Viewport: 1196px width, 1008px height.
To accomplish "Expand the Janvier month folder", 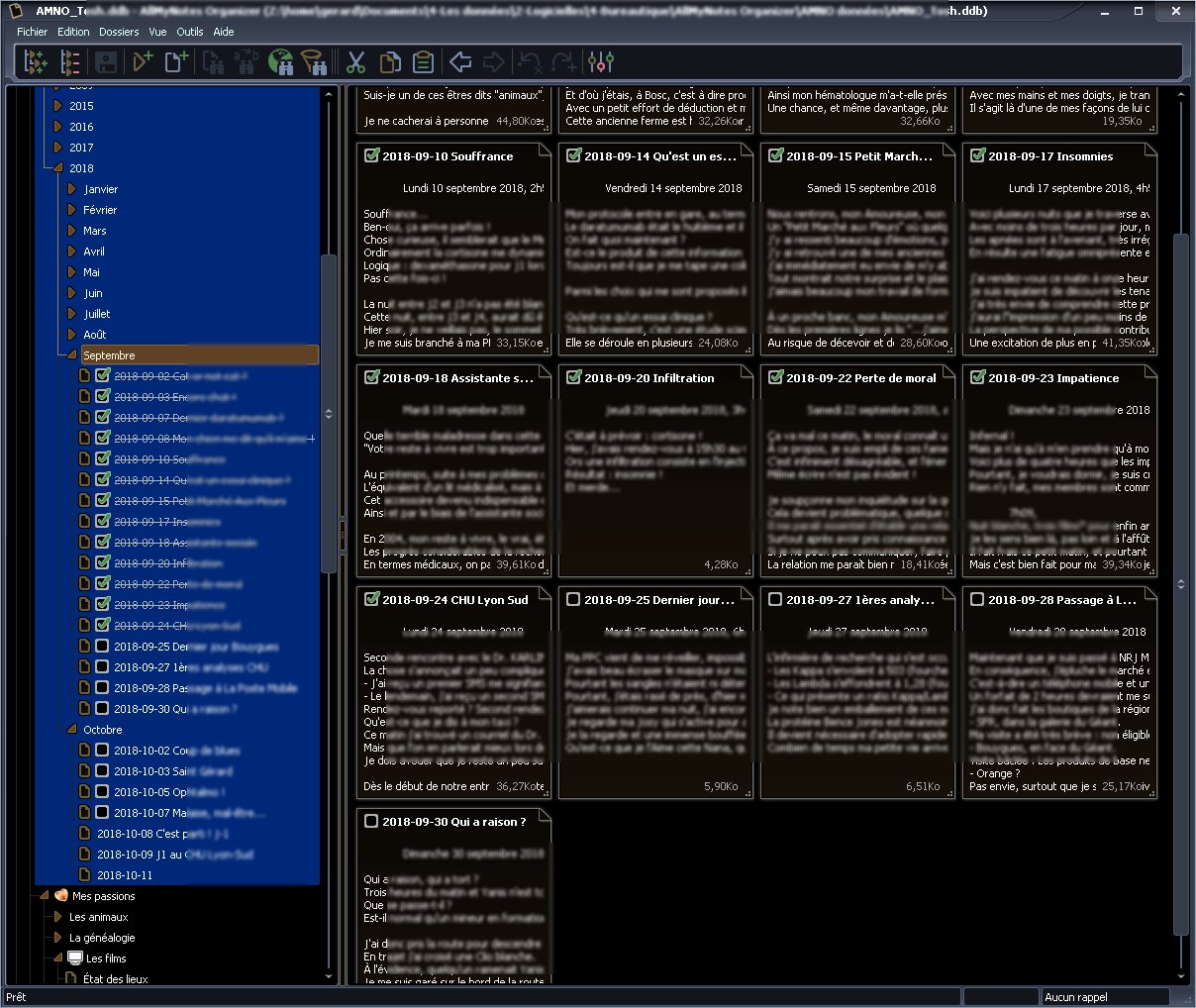I will [x=71, y=189].
